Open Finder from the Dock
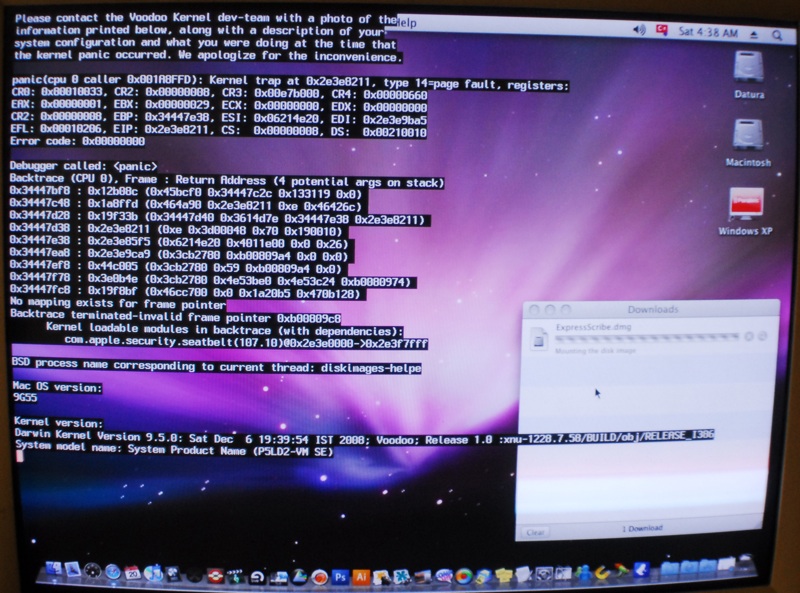The width and height of the screenshot is (800, 593). [54, 568]
